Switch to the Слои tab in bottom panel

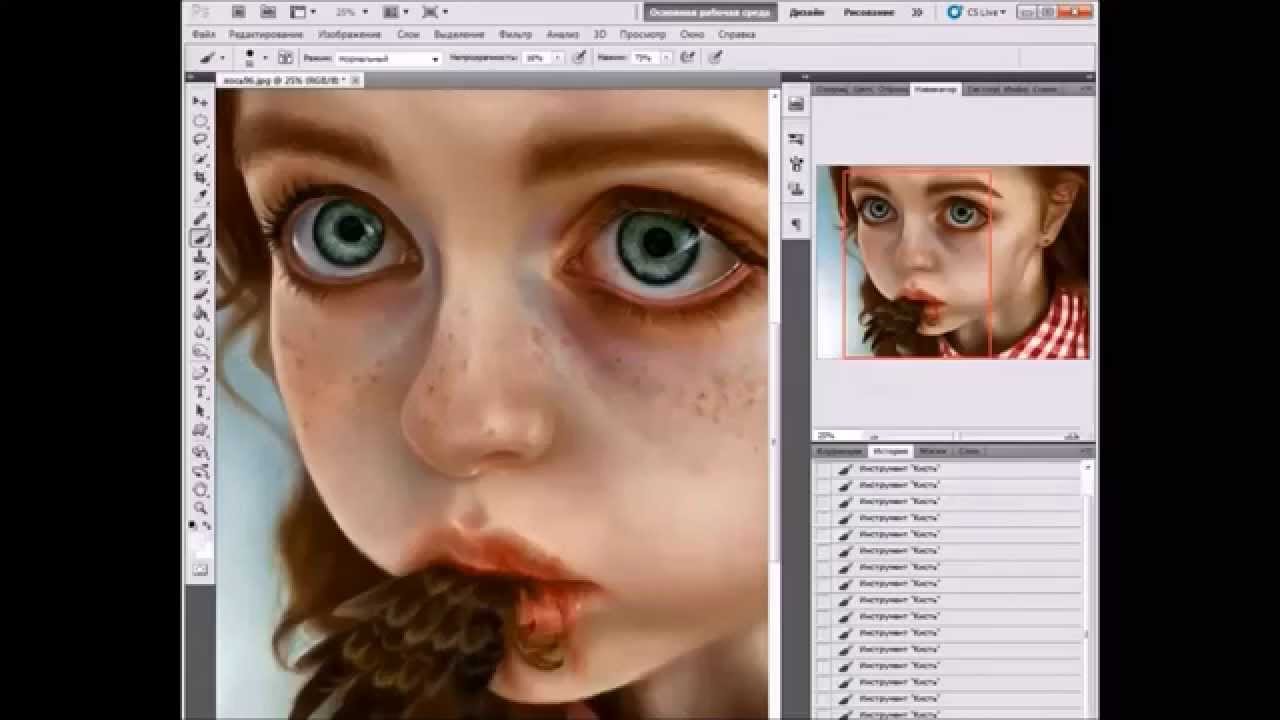pos(969,451)
